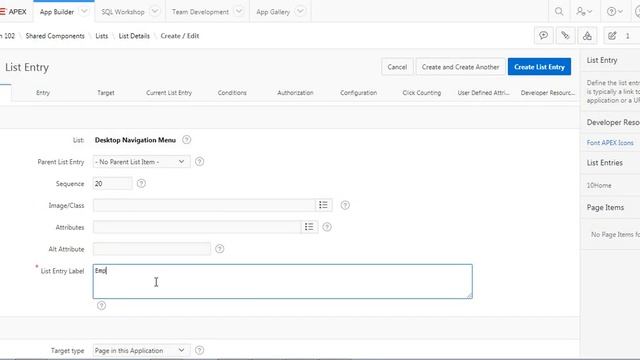Open the shared components icon
Screen dimensions: 640x360
(587, 36)
